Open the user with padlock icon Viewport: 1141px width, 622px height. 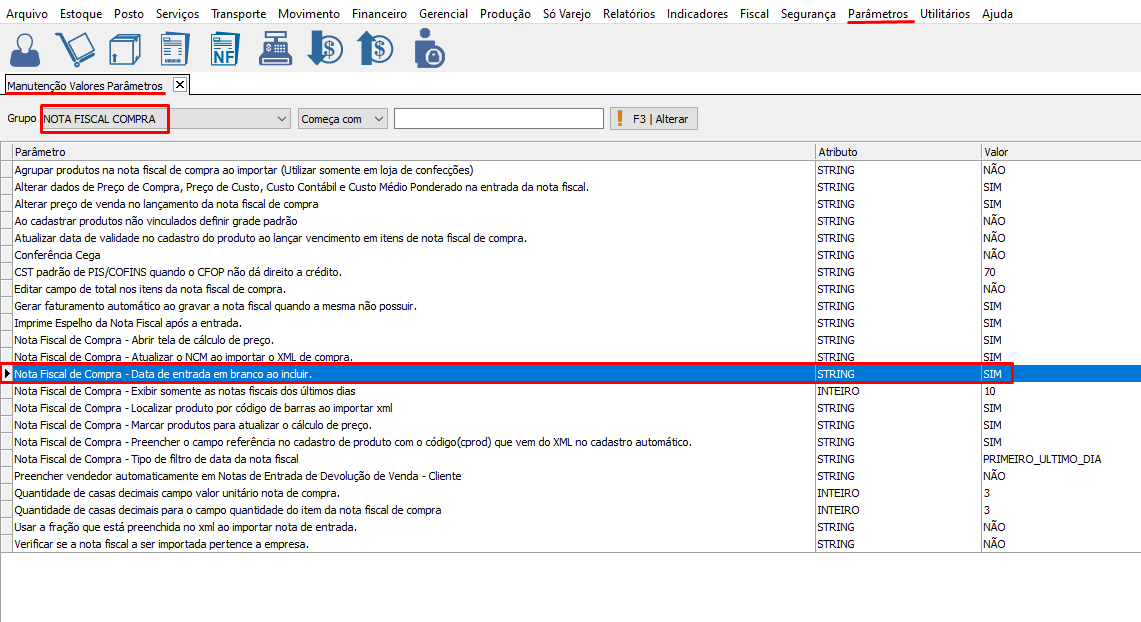point(428,48)
